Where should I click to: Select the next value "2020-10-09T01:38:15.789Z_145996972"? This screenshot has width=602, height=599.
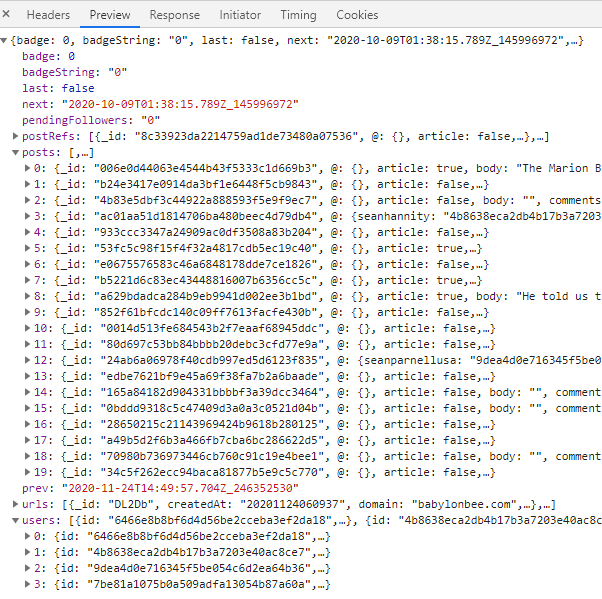click(180, 104)
